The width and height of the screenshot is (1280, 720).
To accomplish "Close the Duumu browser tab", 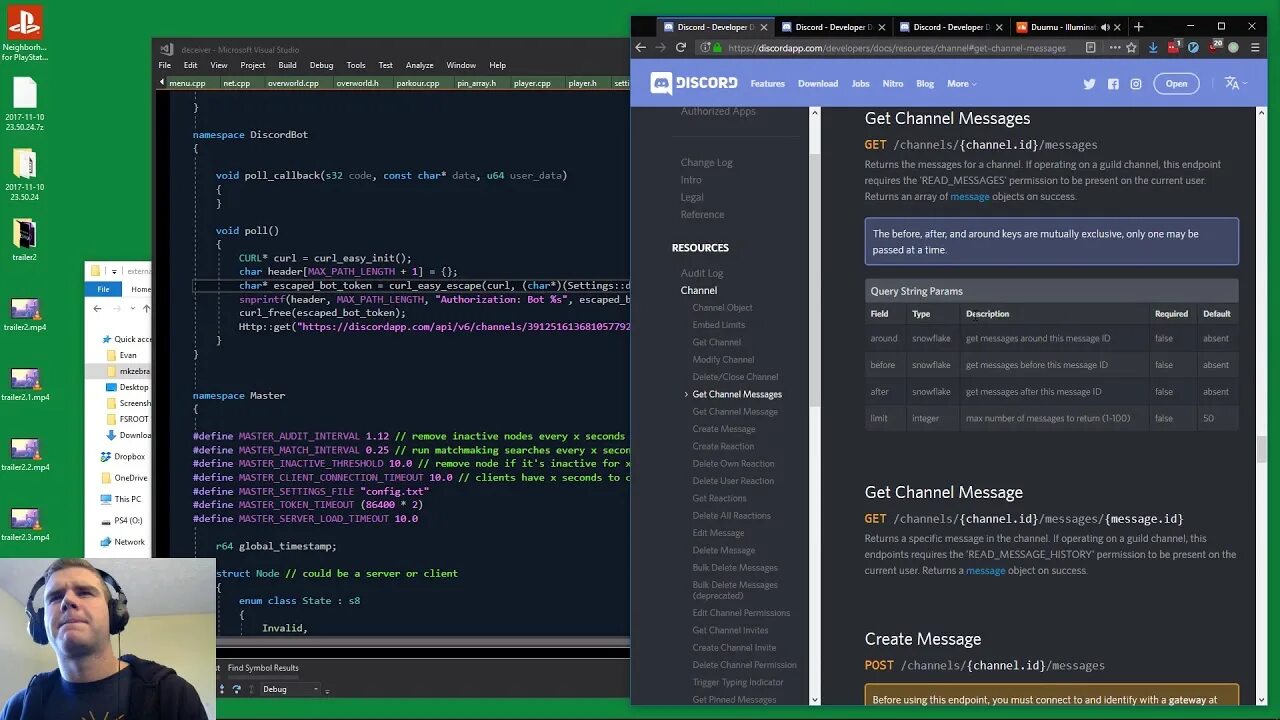I will coord(1118,27).
